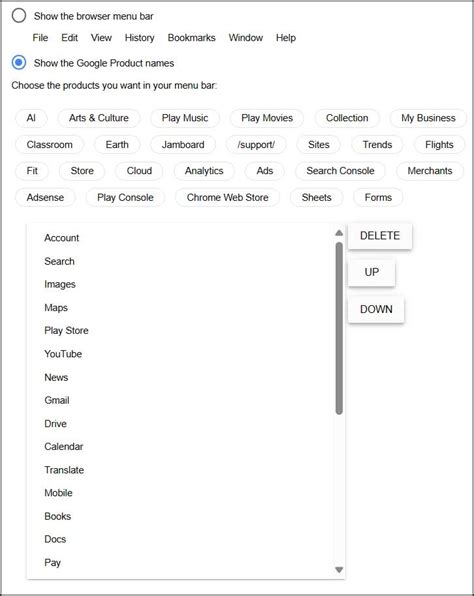Add the Adsense chip

click(45, 197)
